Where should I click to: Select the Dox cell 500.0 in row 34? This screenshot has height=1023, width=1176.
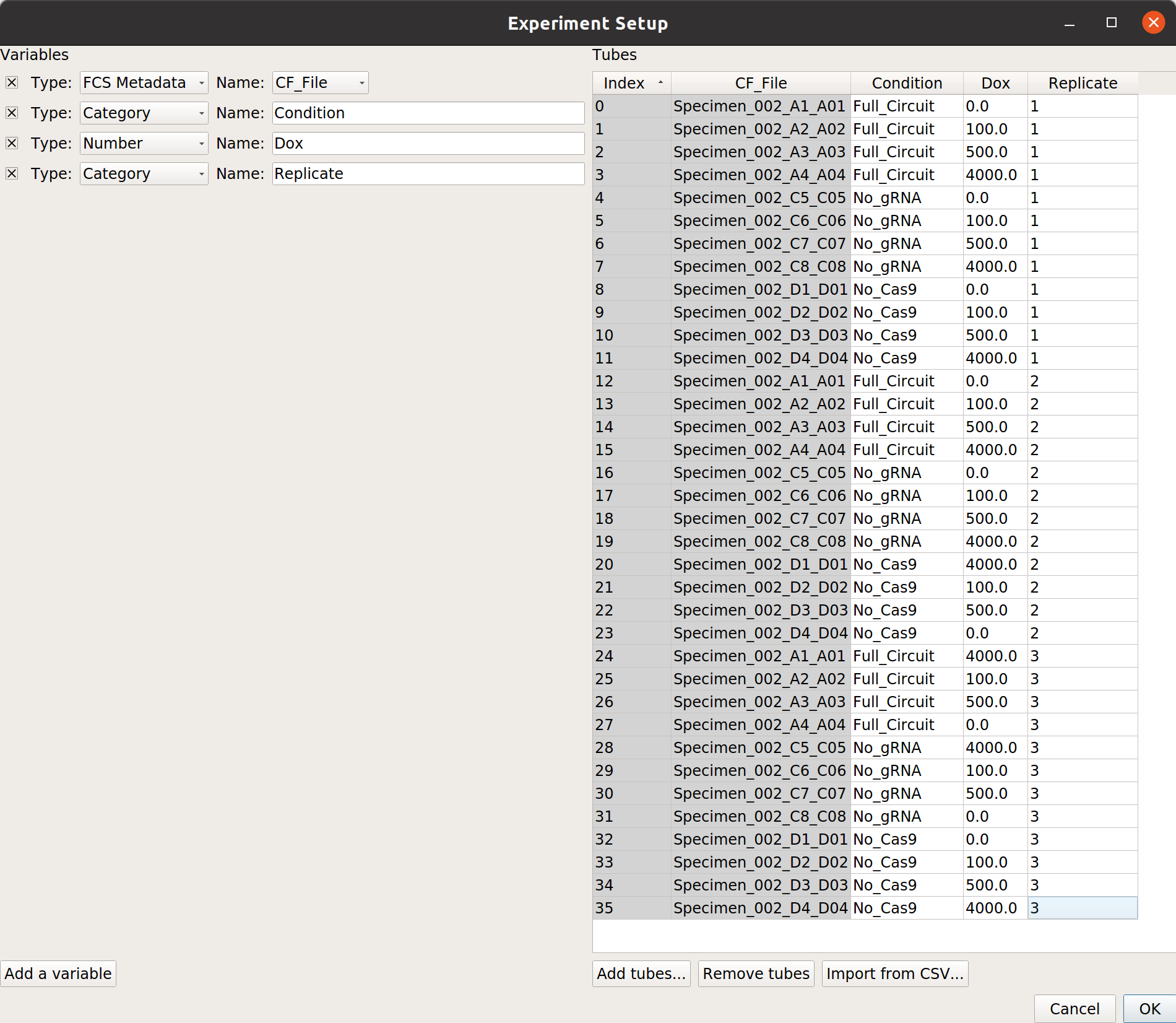tap(995, 885)
